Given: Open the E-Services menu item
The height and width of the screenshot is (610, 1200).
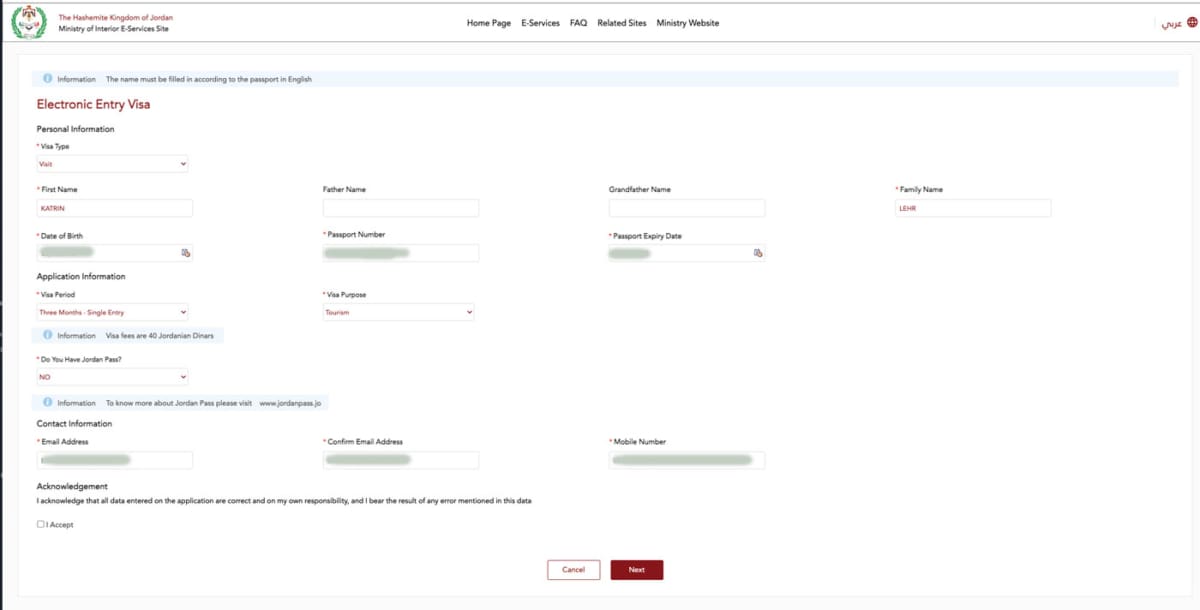Looking at the screenshot, I should [x=540, y=23].
